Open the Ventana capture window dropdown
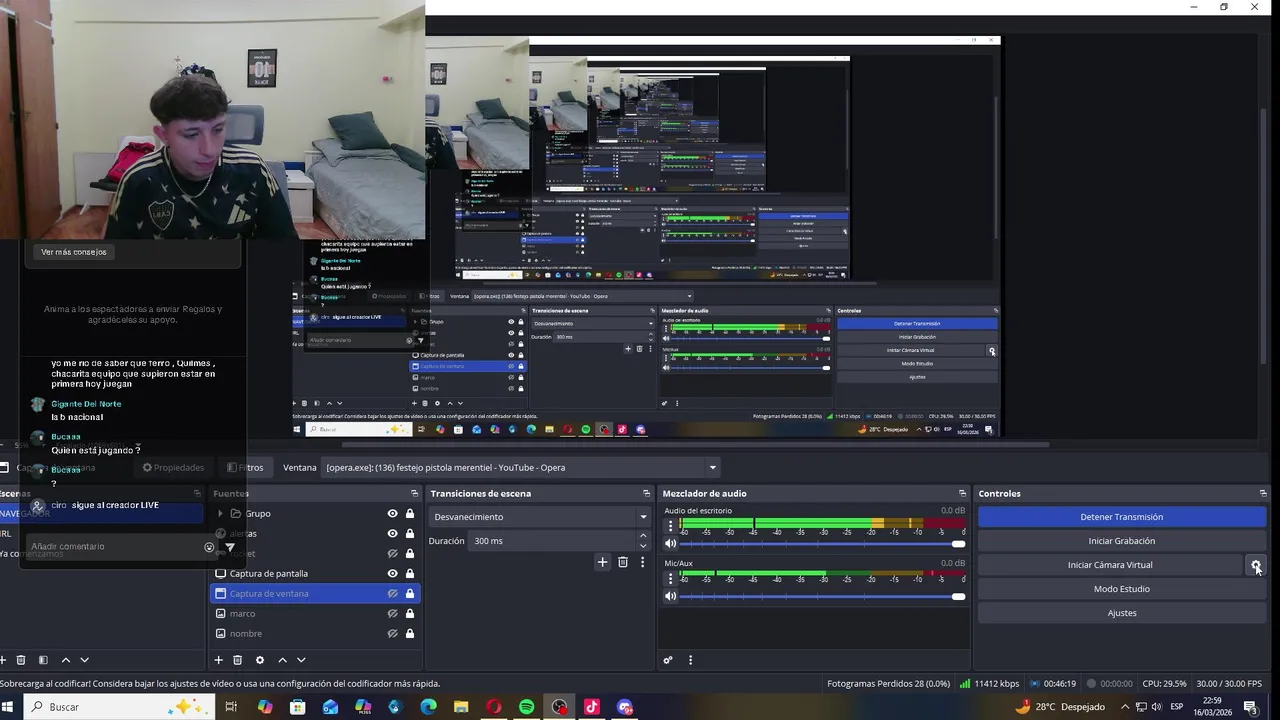The height and width of the screenshot is (720, 1280). [x=521, y=467]
